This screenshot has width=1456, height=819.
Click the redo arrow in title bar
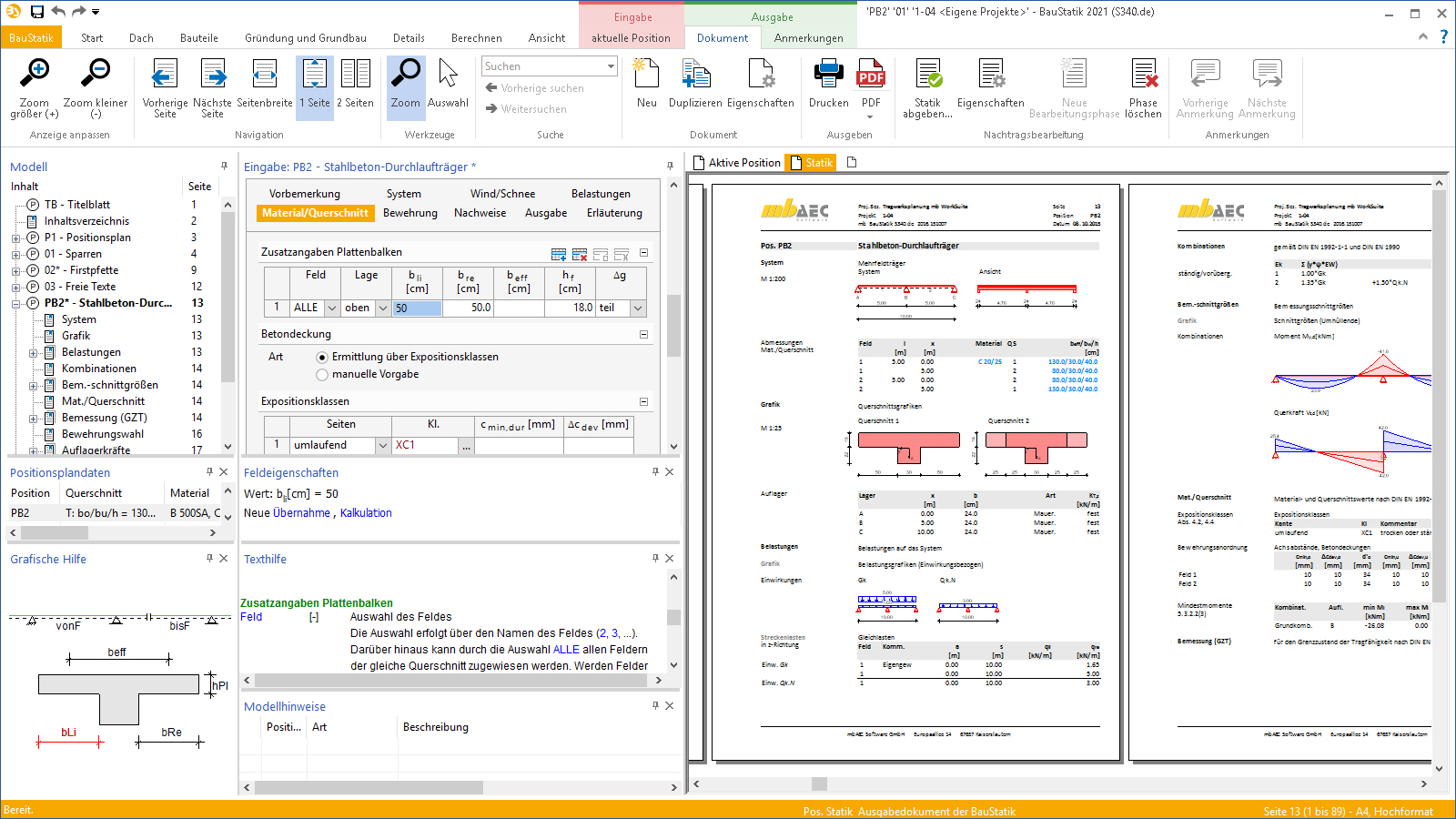pyautogui.click(x=78, y=12)
